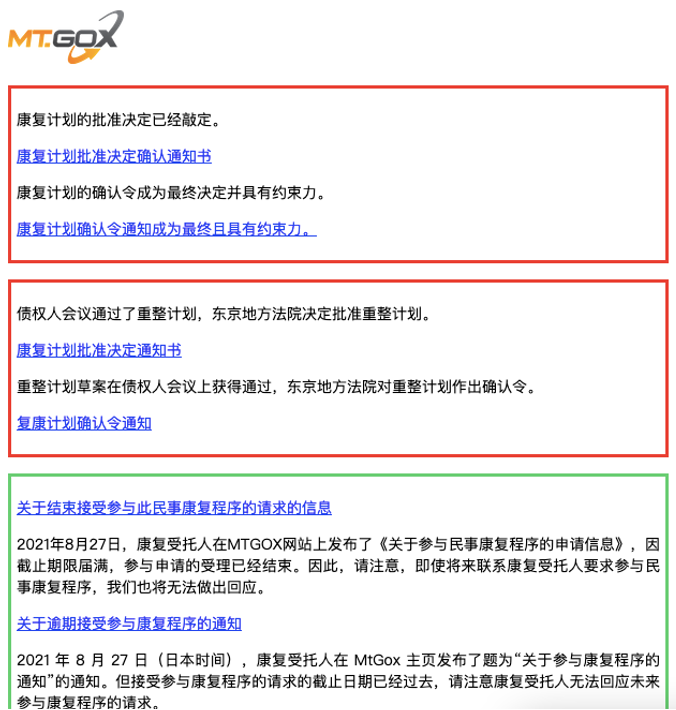Click sentence beginning 重整计划草案在债权人会议上

pyautogui.click(x=276, y=387)
